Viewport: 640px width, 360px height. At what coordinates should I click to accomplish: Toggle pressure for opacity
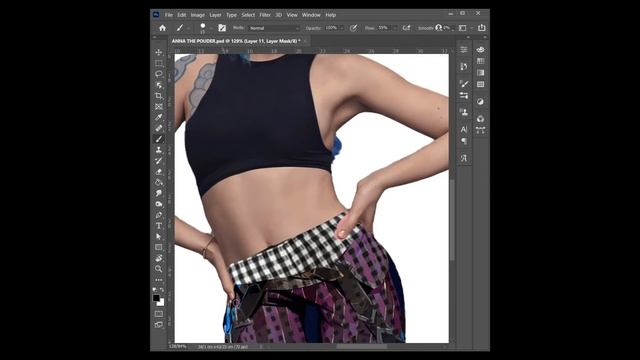(353, 28)
